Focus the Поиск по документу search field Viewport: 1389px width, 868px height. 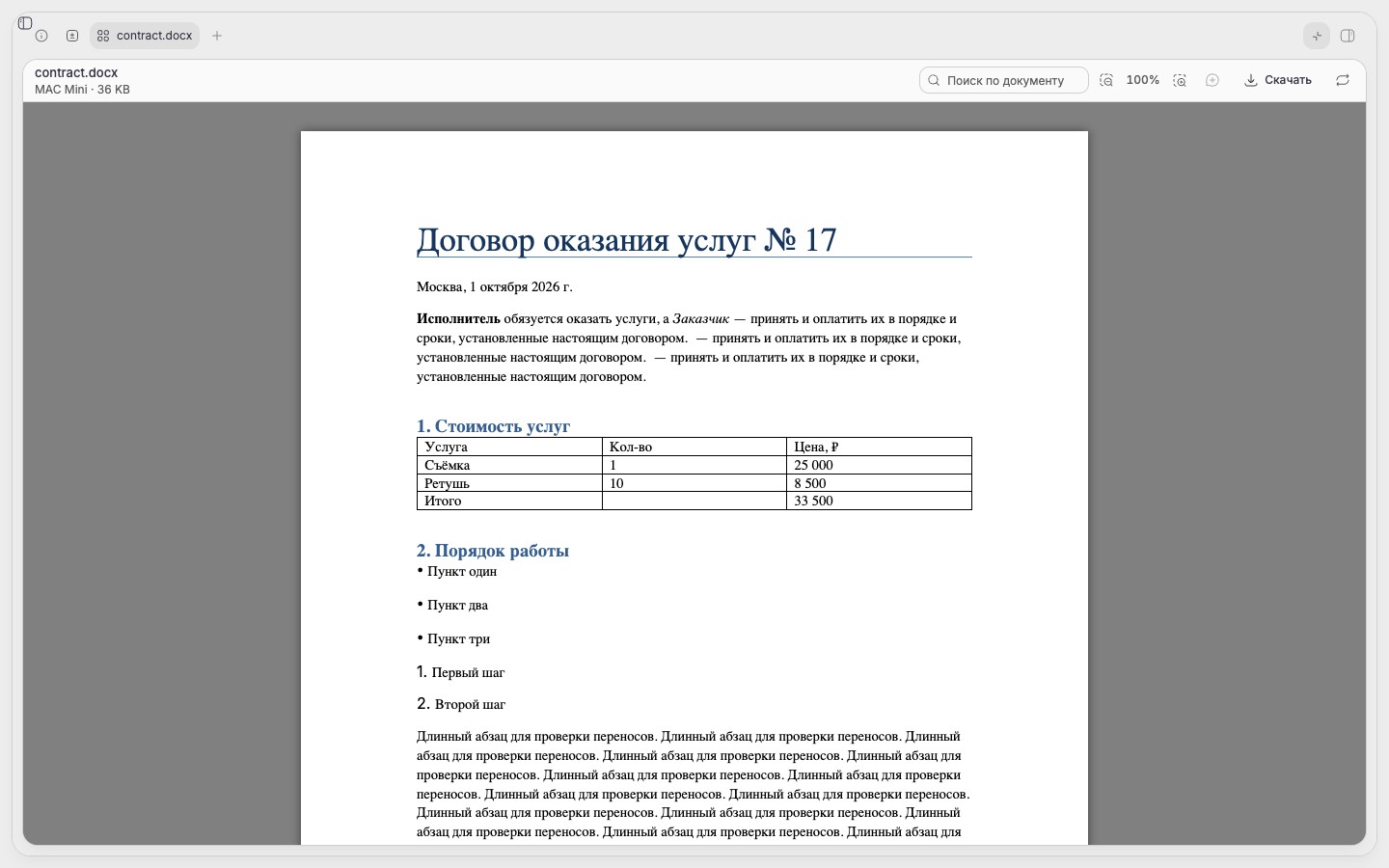pyautogui.click(x=1004, y=80)
